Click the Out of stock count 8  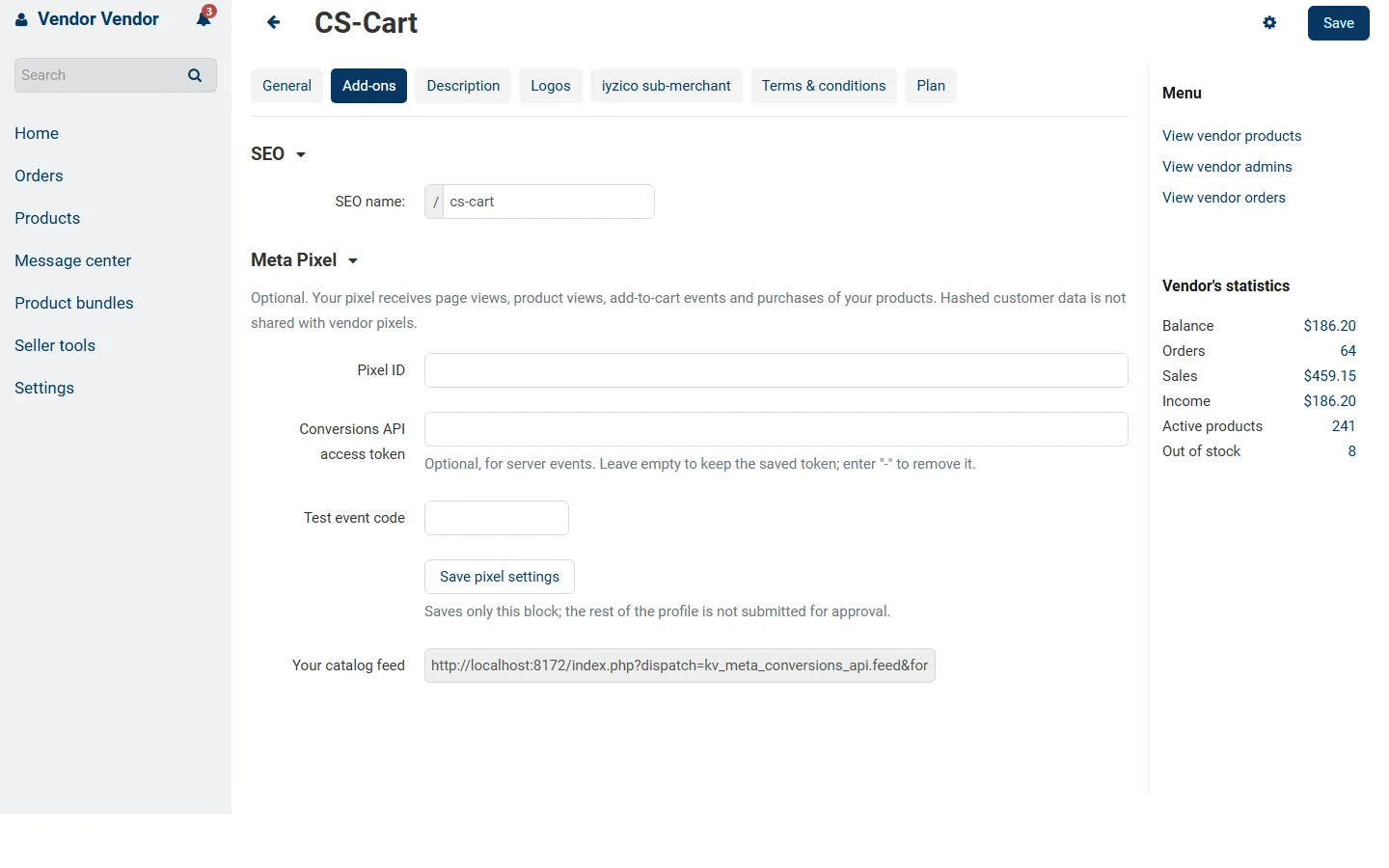pos(1351,451)
